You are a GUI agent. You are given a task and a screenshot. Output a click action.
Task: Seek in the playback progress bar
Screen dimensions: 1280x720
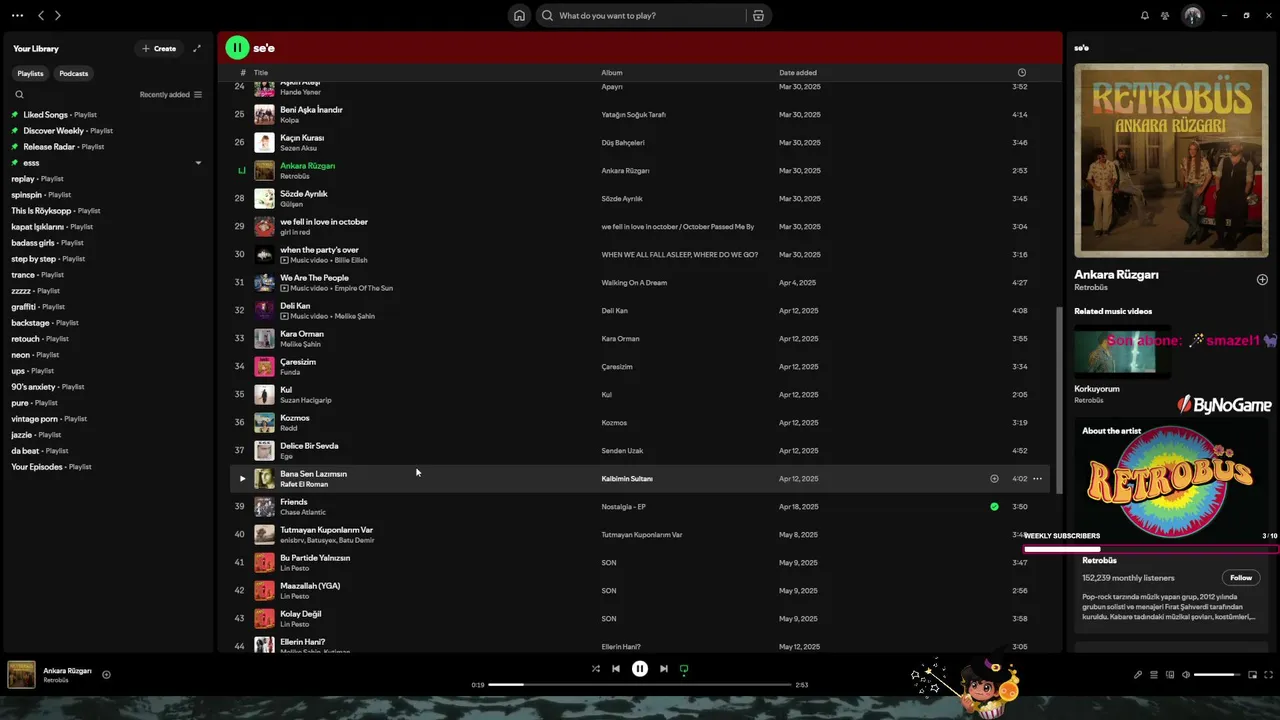pos(640,685)
